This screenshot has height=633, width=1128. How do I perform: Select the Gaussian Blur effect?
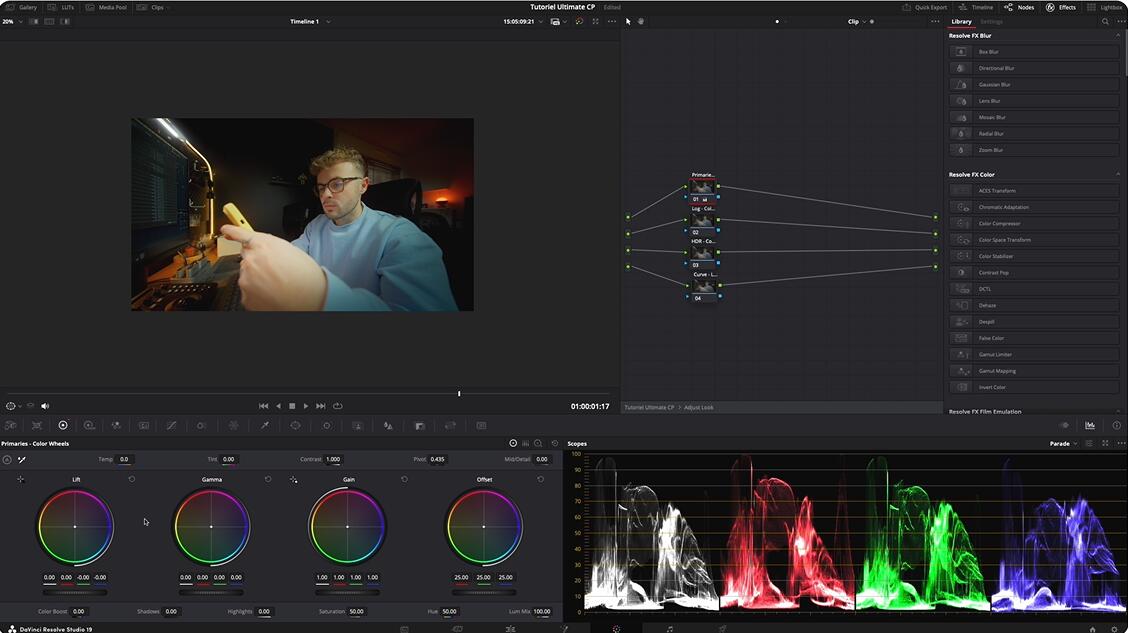pyautogui.click(x=994, y=85)
